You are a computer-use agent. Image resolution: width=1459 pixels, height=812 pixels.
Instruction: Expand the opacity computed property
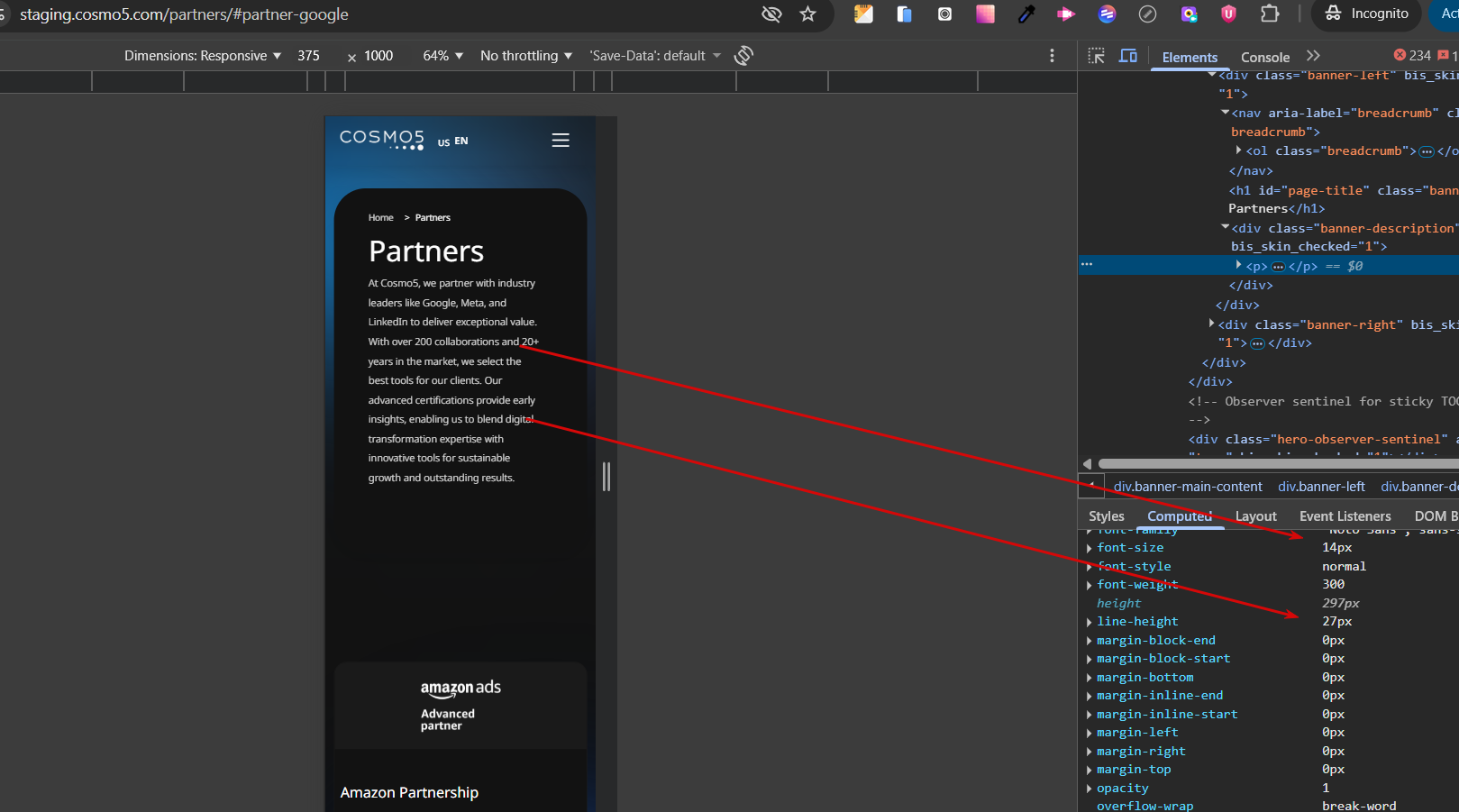tap(1090, 789)
